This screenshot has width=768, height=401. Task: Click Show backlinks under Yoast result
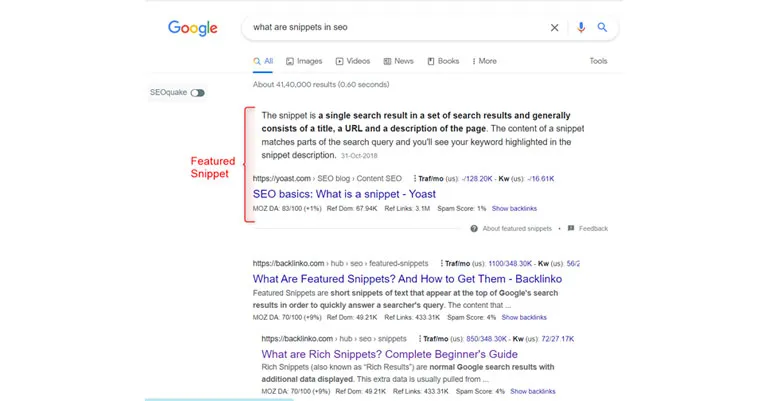click(x=514, y=209)
